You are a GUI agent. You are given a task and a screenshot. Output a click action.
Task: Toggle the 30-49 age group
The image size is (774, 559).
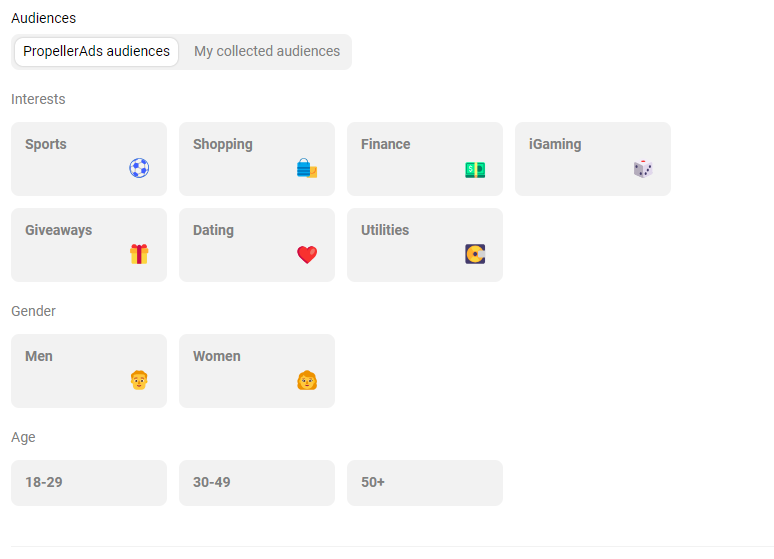[x=257, y=483]
